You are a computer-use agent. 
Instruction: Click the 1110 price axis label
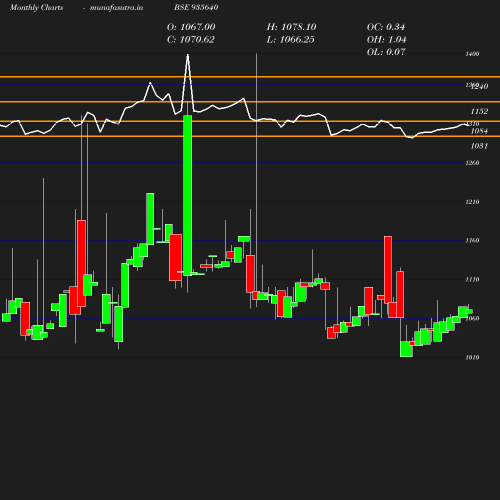[472, 279]
